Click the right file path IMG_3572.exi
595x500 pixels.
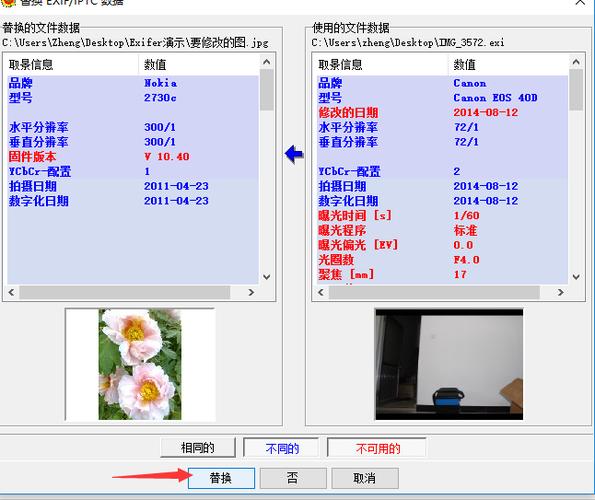point(408,42)
